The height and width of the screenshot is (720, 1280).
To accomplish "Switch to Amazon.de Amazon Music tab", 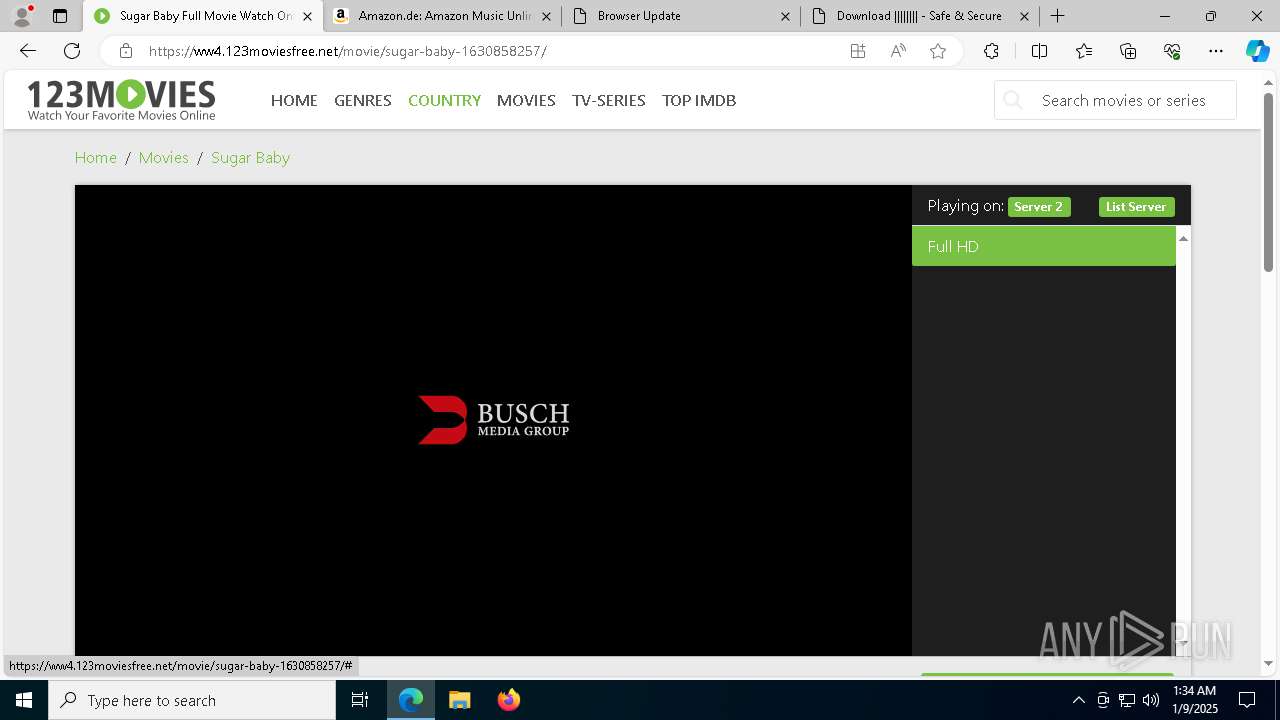I will click(443, 16).
